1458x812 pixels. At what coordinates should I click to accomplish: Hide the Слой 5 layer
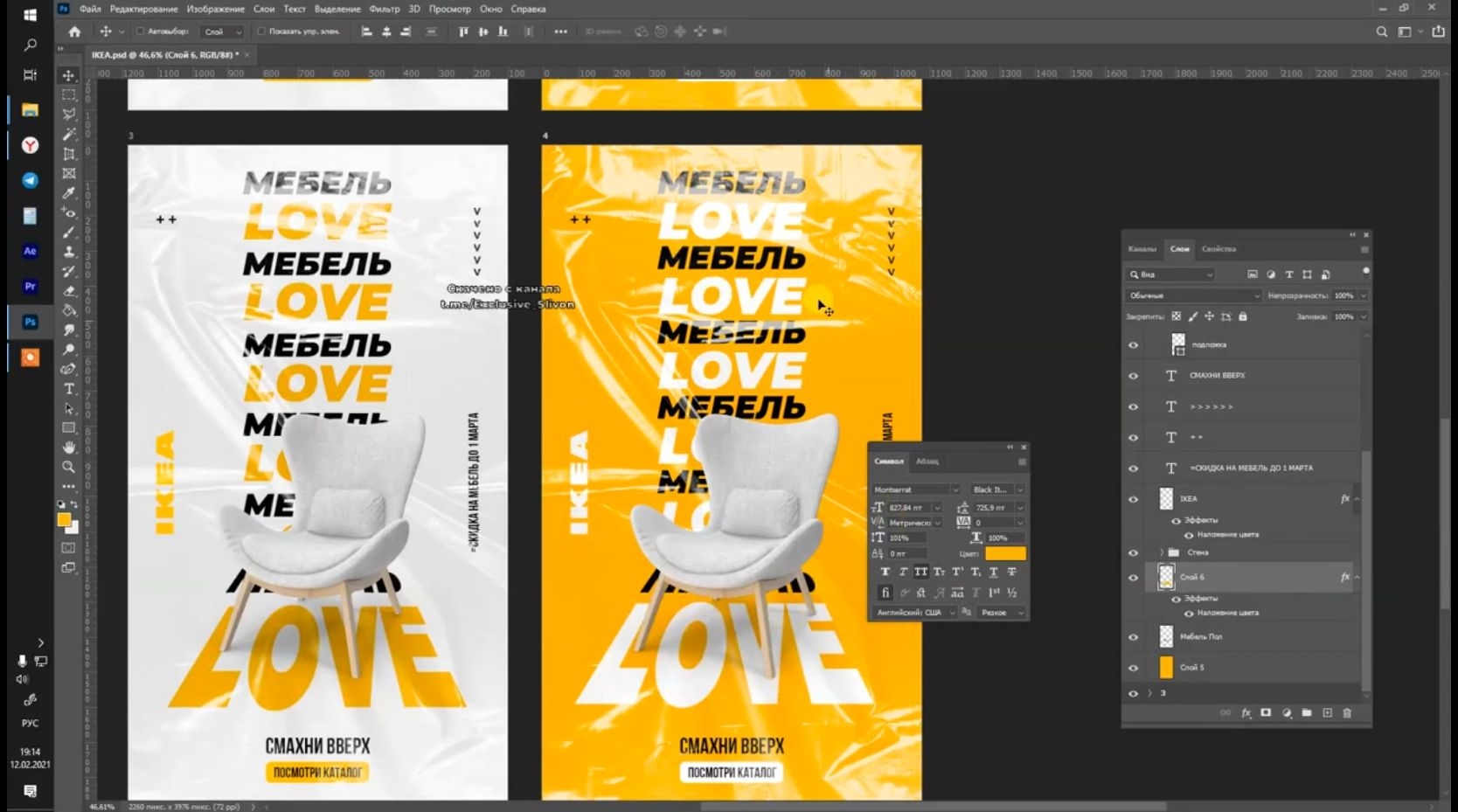pyautogui.click(x=1134, y=668)
